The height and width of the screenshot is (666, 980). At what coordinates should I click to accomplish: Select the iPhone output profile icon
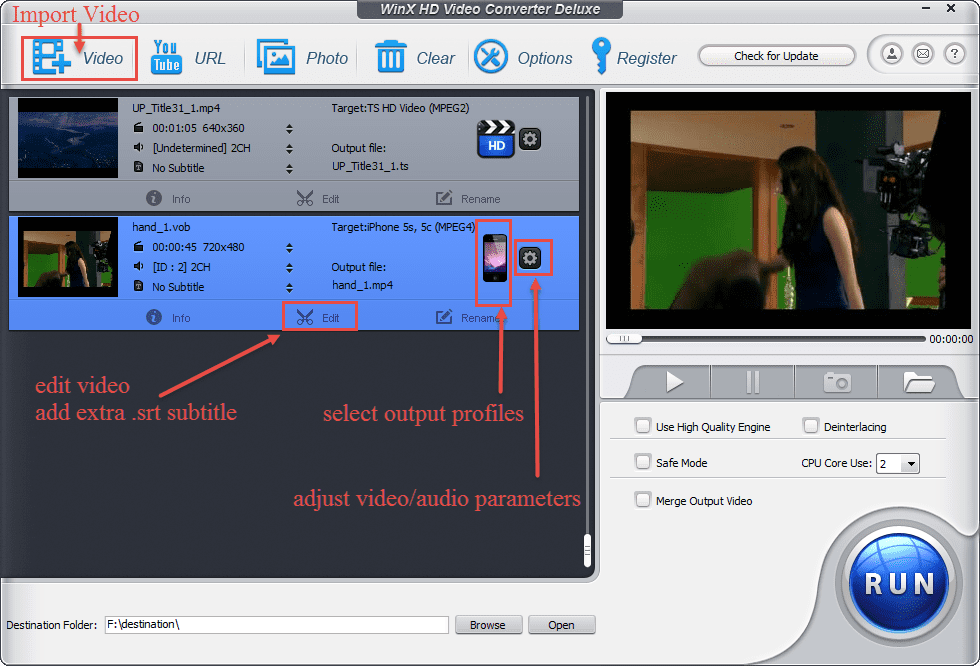494,262
